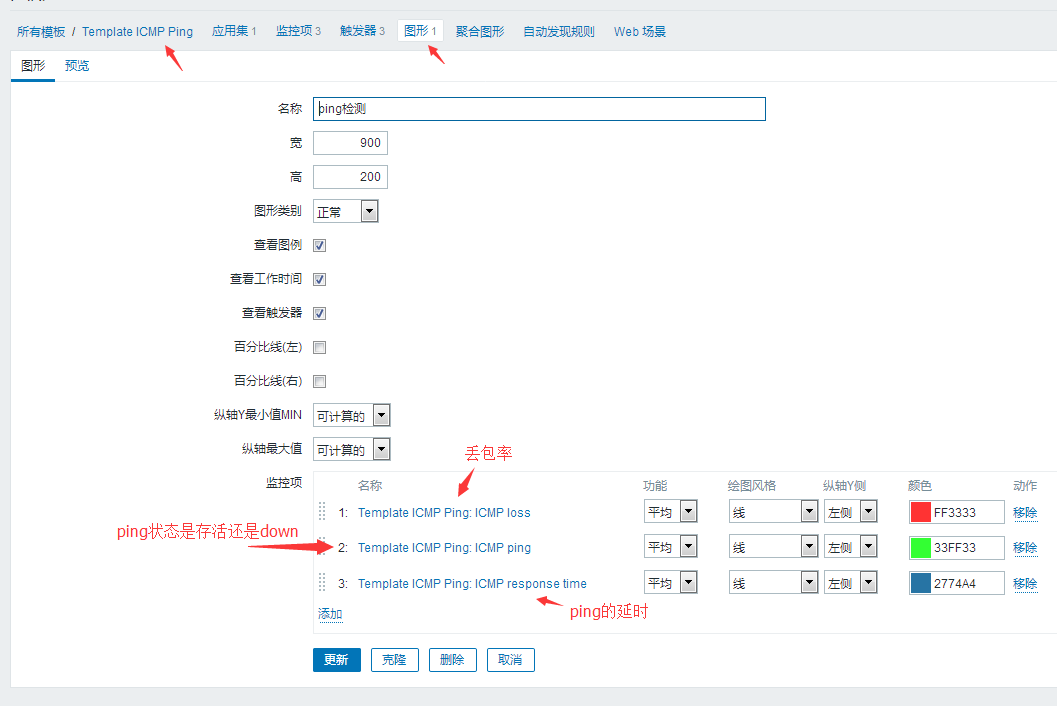Uncheck the 查看工作时间 checkbox
Screen dimensions: 1057x706
(320, 279)
